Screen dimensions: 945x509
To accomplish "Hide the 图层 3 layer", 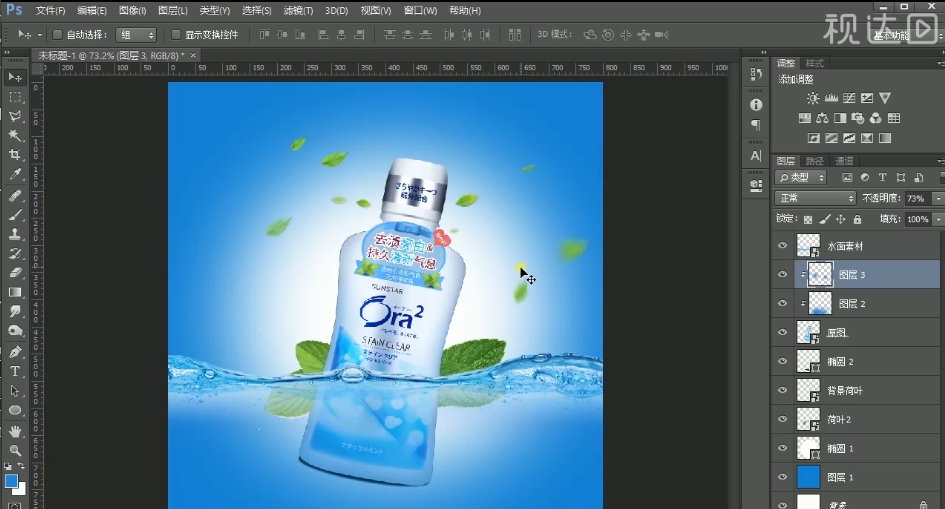I will point(782,275).
